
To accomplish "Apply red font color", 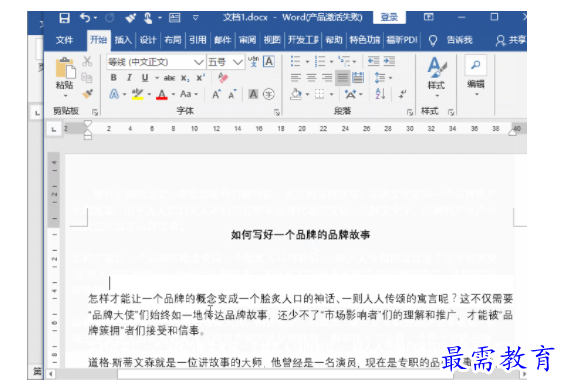I will tap(162, 94).
